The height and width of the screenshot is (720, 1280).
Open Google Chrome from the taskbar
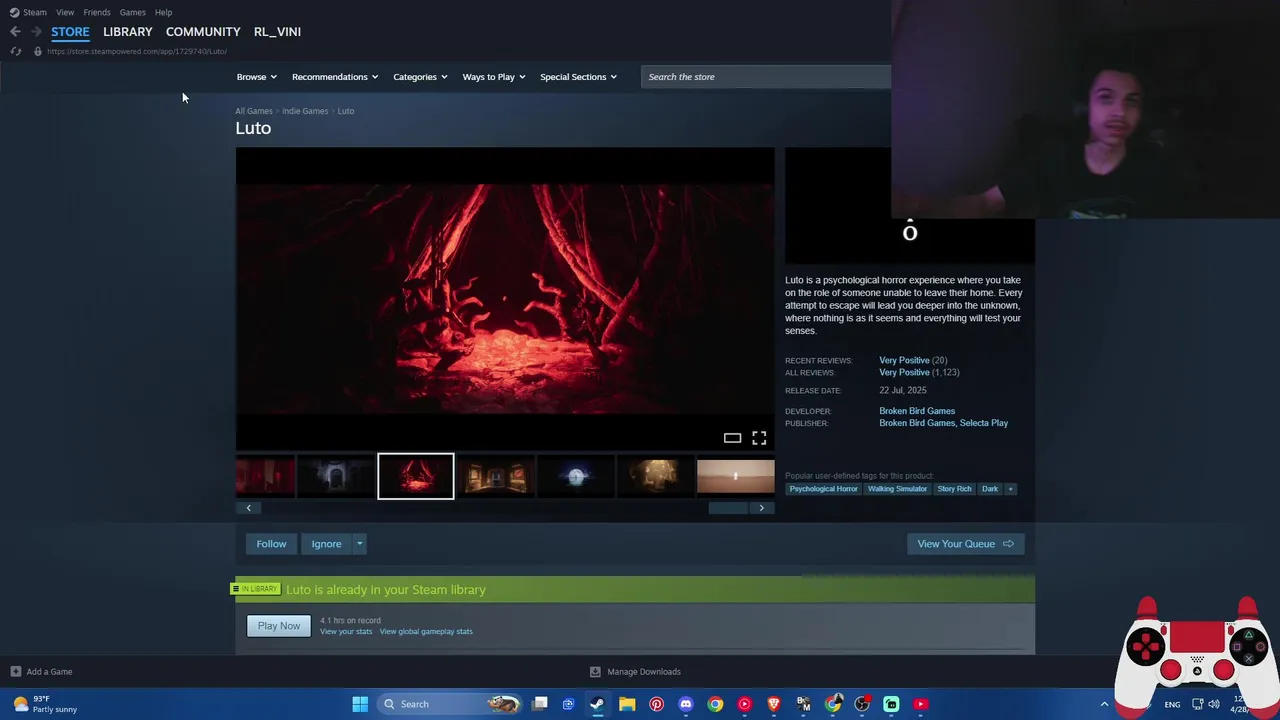(x=715, y=704)
